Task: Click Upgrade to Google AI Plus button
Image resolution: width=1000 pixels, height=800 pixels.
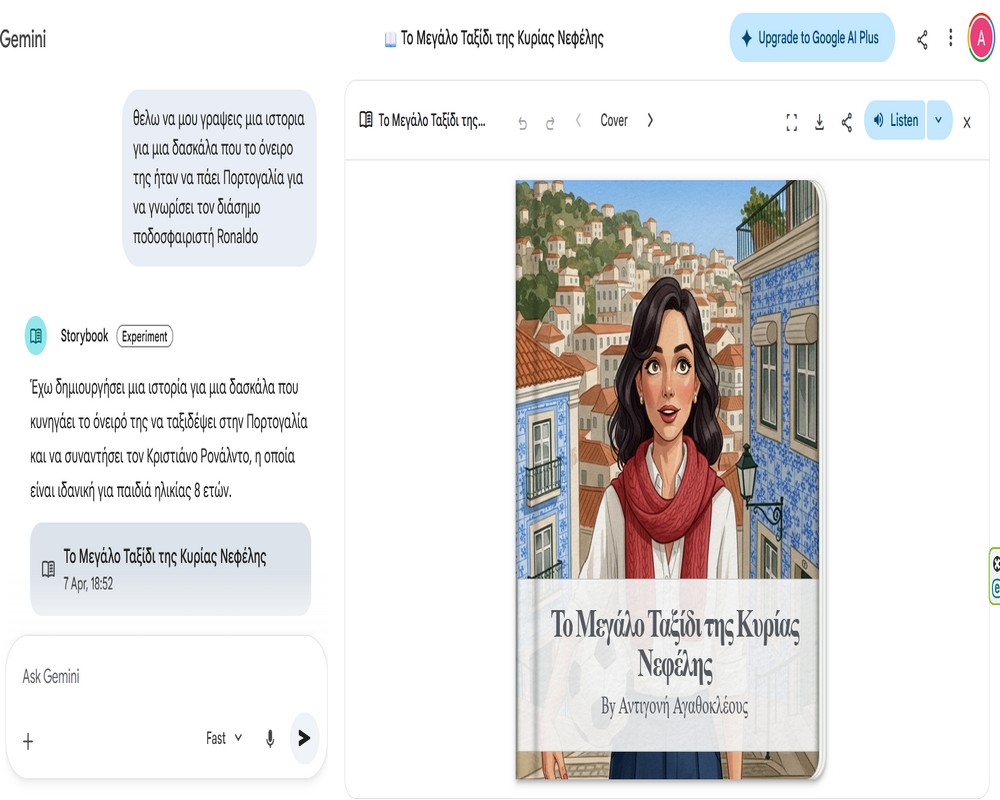Action: [x=811, y=38]
